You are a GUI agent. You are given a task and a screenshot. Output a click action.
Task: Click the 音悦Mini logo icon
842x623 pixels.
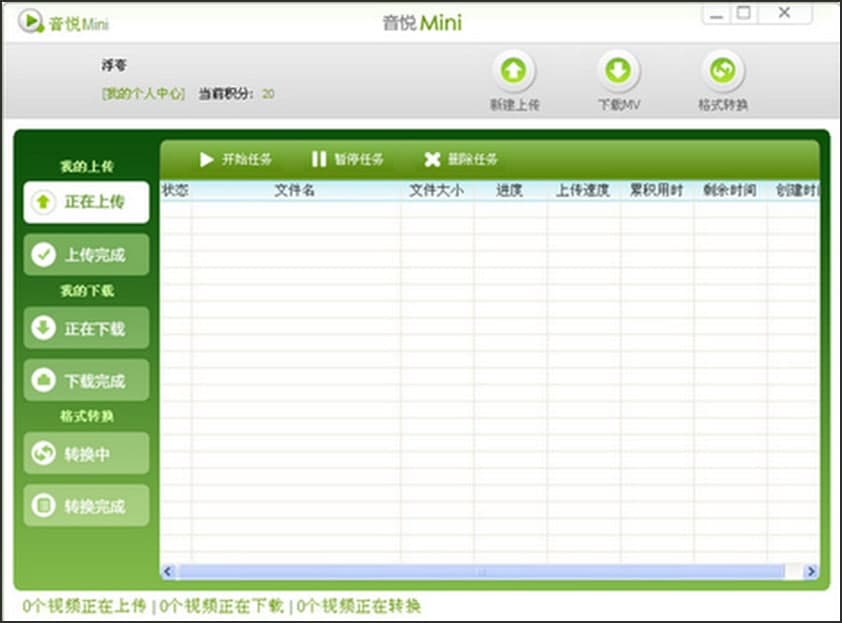coord(31,22)
